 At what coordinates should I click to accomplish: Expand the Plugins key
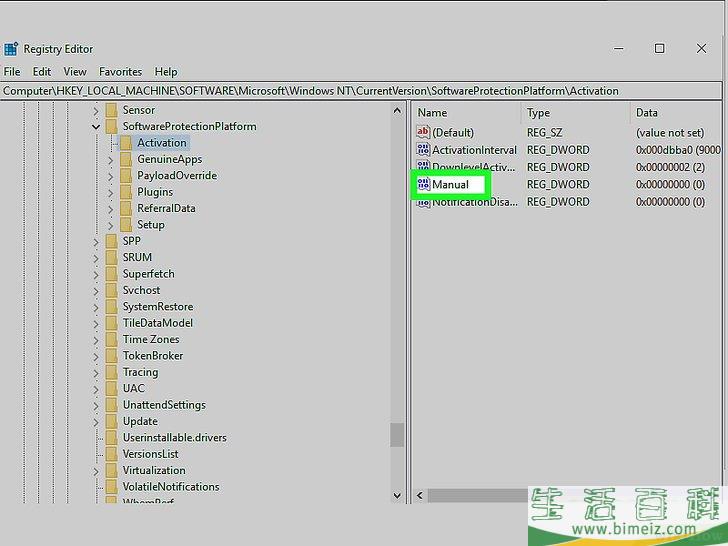pos(110,192)
